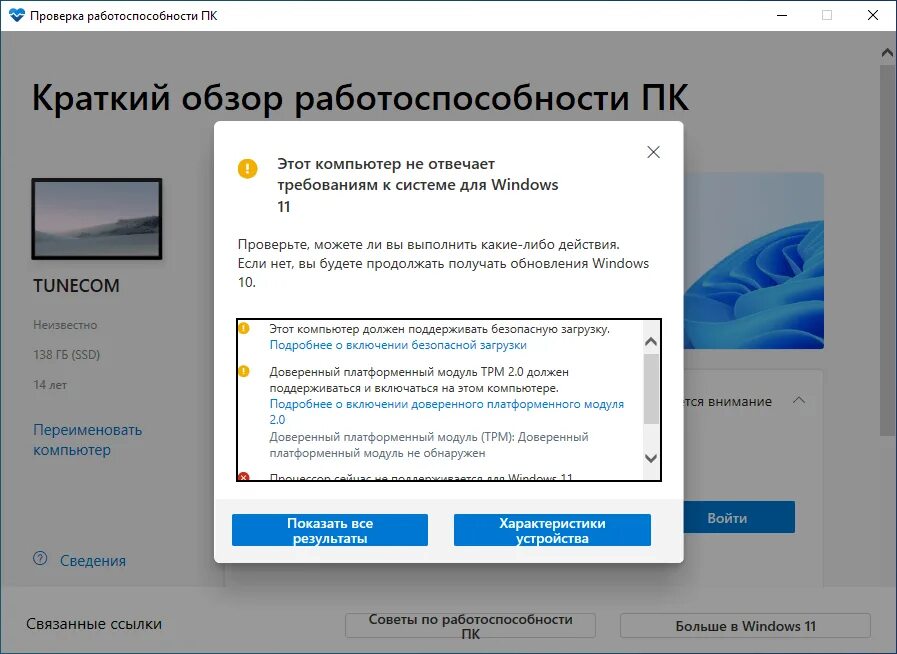Click the secure boot requirement text

click(x=439, y=329)
